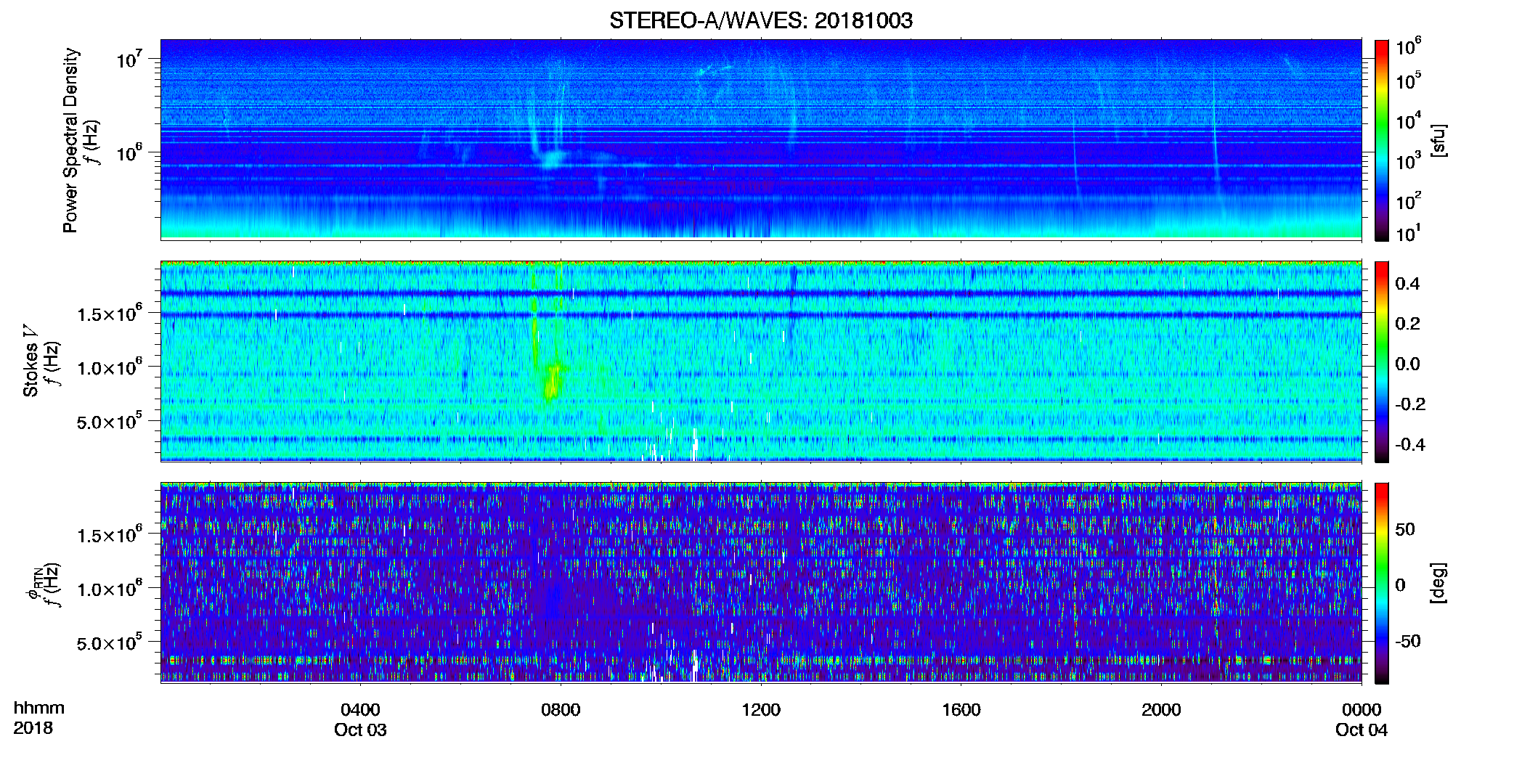Click the 0.4 value on the Stokes color bar
Viewport: 1522px width, 784px height.
(1407, 284)
